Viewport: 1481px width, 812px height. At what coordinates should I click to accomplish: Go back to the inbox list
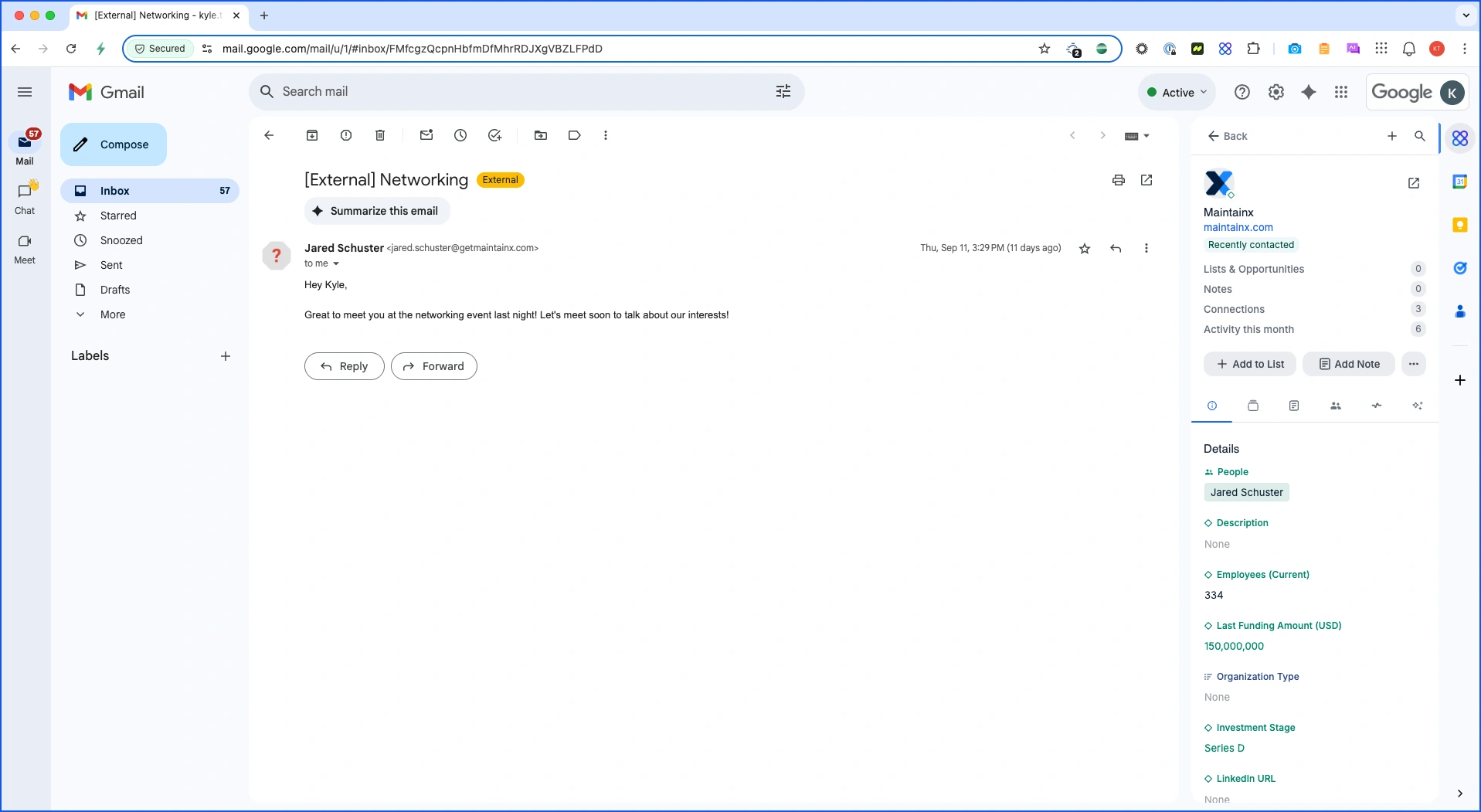tap(269, 135)
